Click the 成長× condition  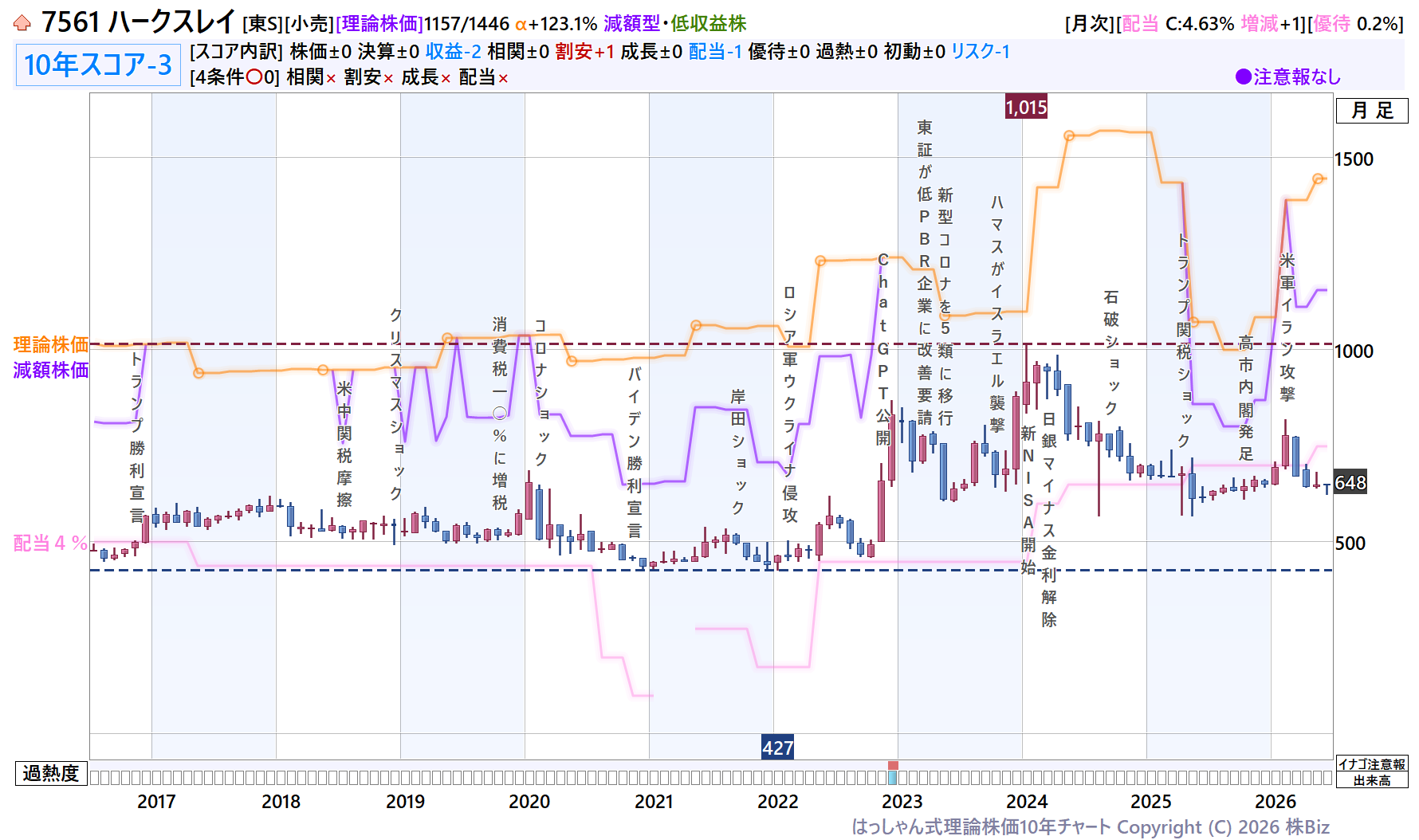pyautogui.click(x=426, y=77)
